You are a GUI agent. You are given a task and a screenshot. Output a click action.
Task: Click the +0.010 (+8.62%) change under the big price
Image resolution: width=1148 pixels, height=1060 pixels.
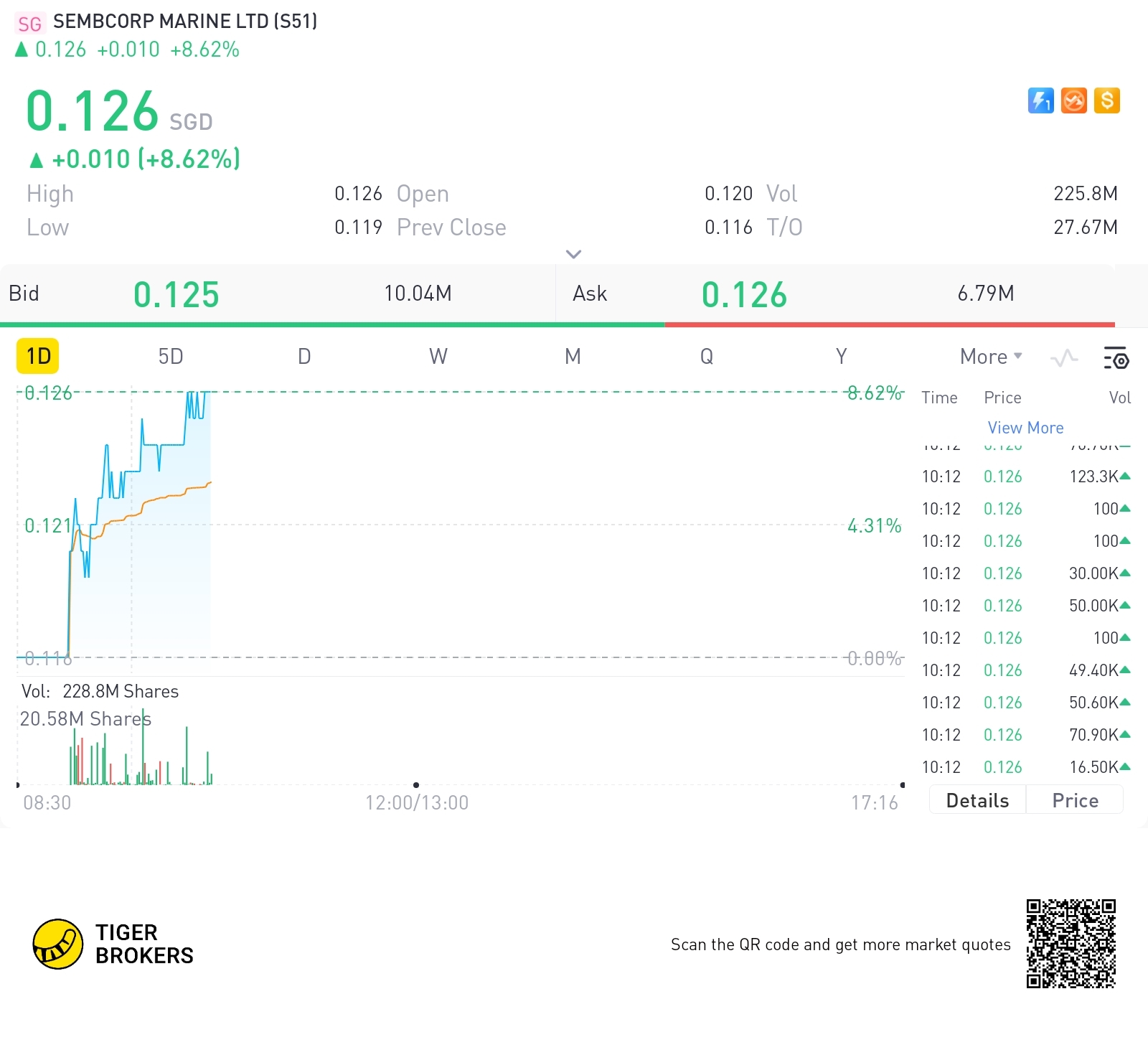135,159
